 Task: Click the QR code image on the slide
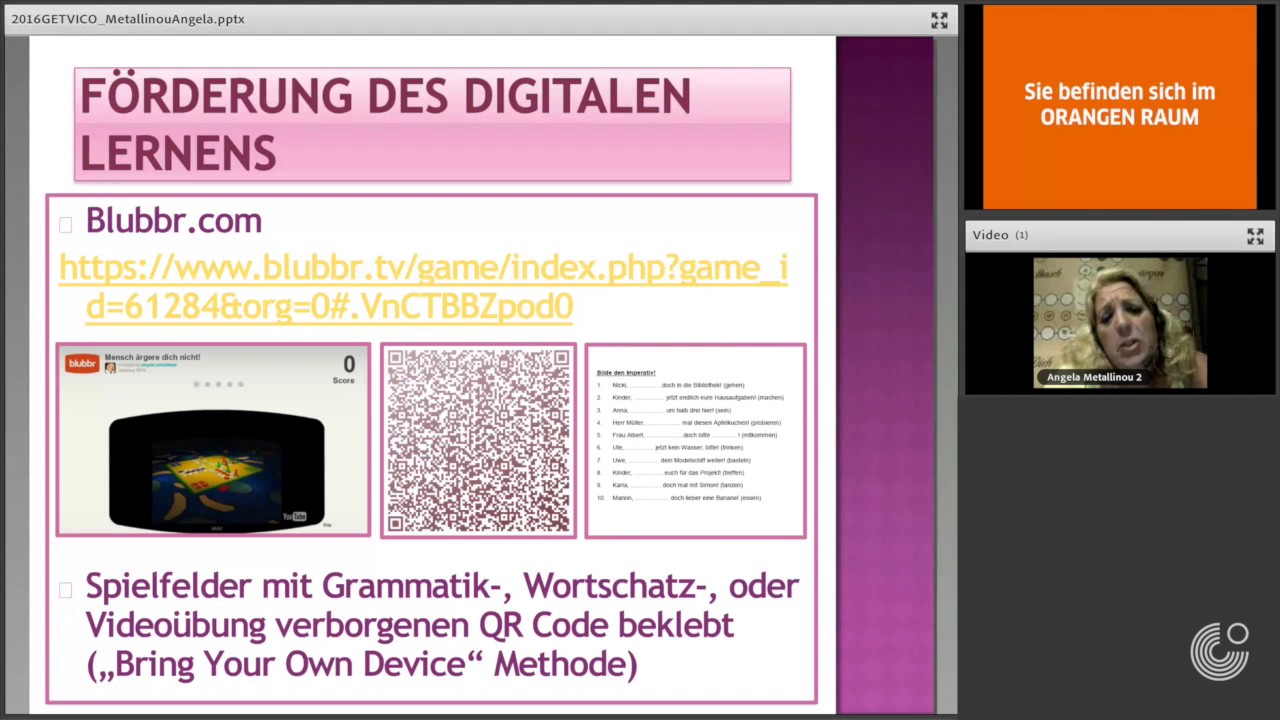(478, 441)
